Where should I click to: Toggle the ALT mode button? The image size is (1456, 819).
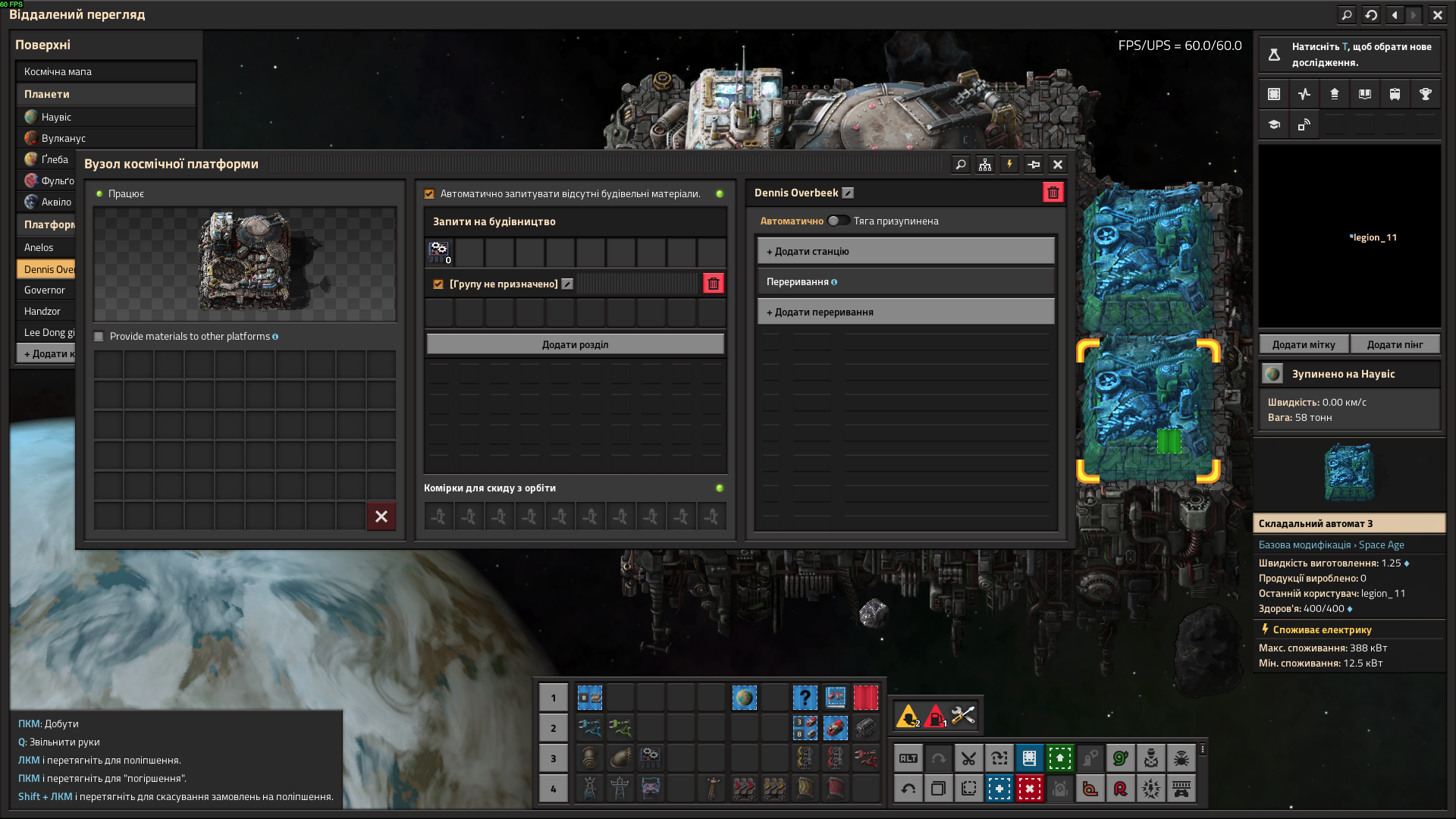click(908, 758)
